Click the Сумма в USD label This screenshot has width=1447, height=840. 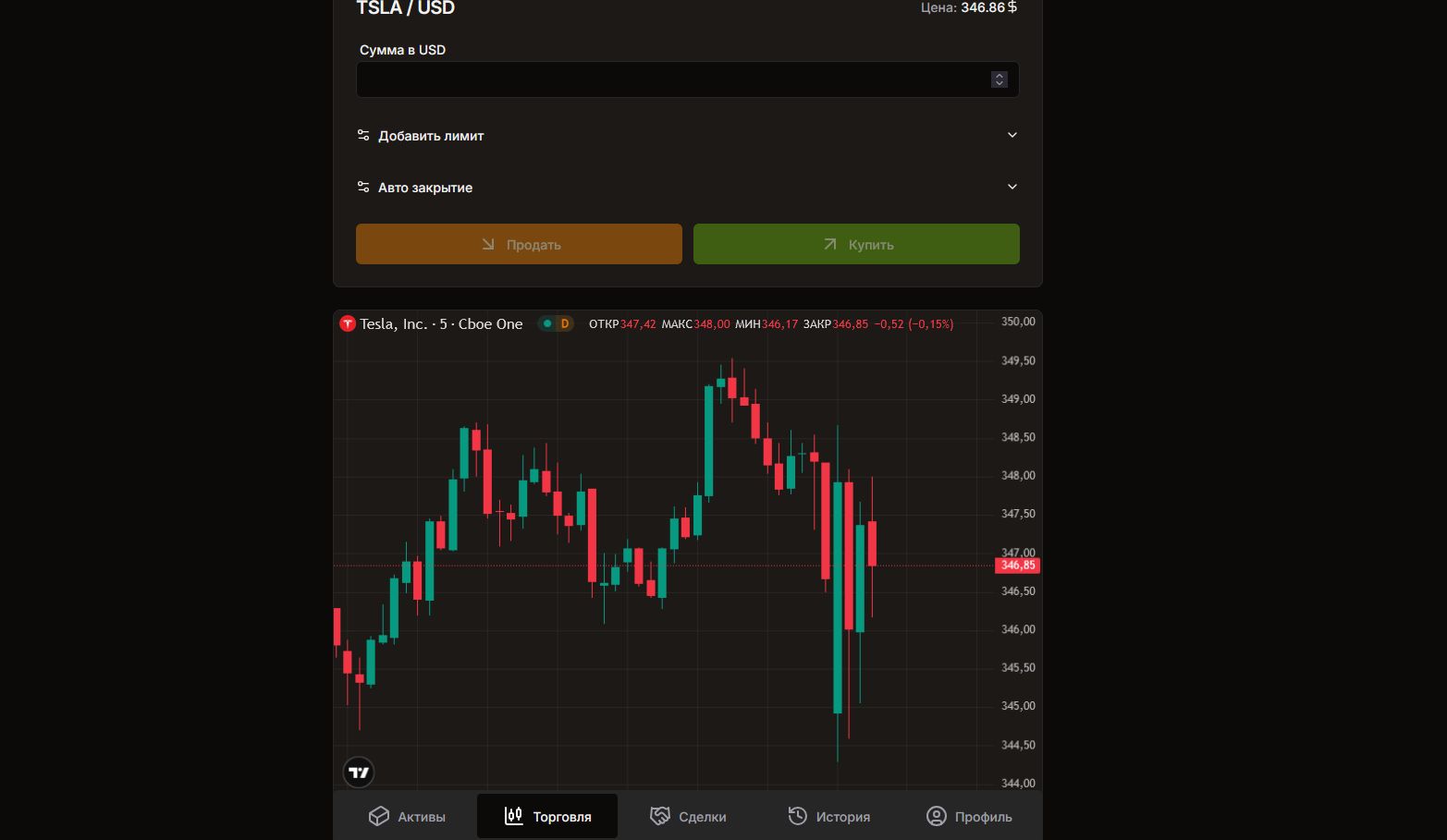[402, 50]
